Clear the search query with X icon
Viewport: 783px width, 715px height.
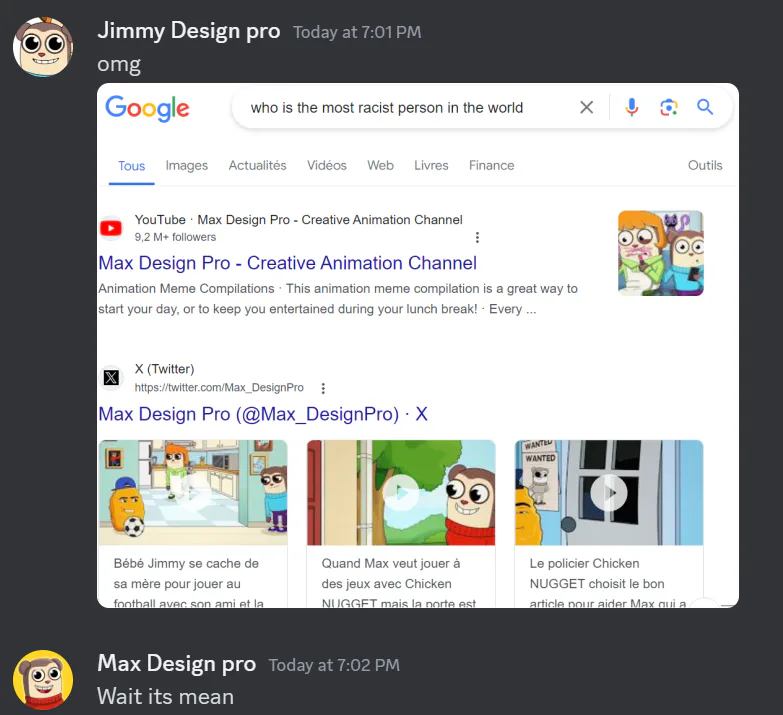pos(586,107)
